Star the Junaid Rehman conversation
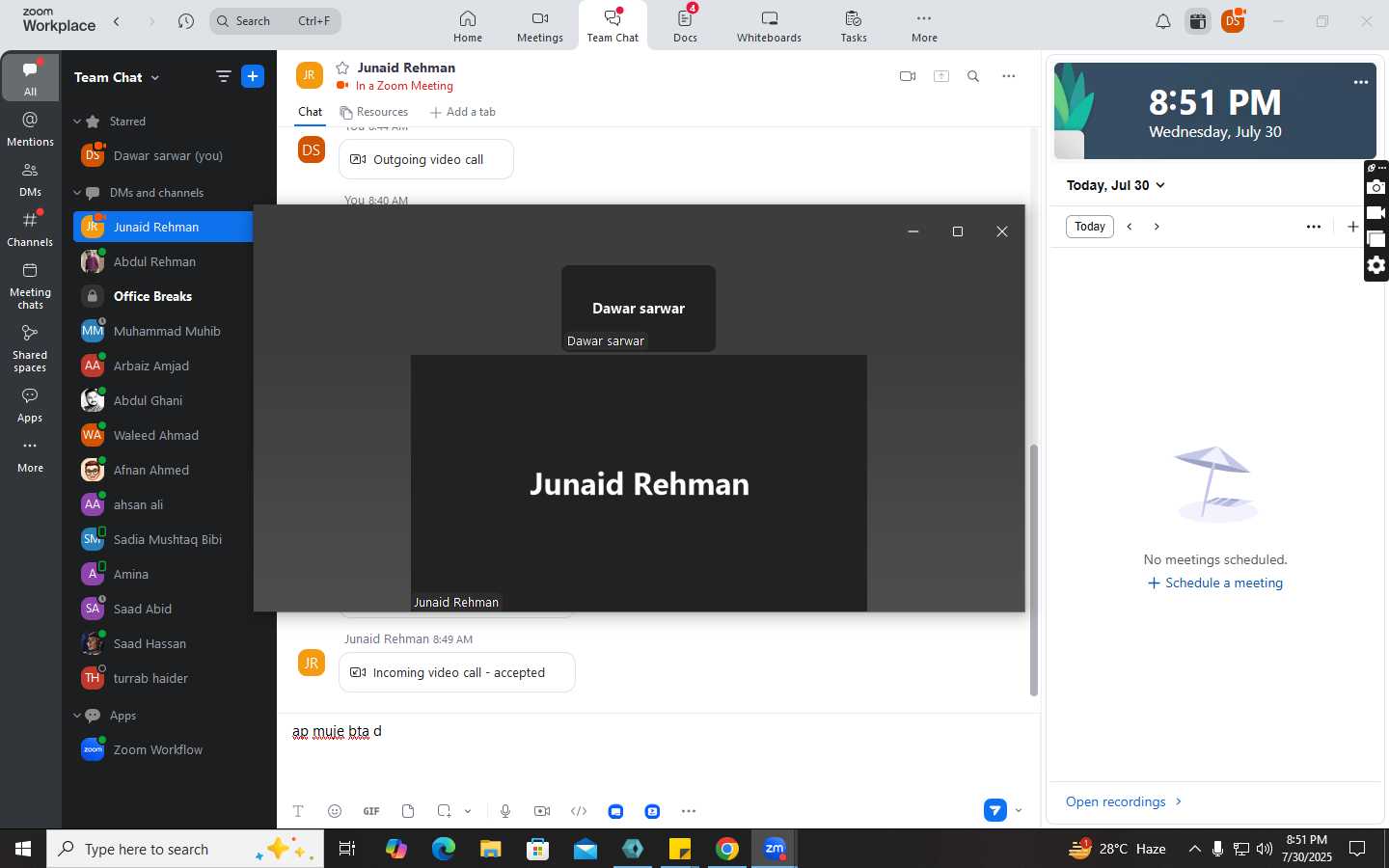The width and height of the screenshot is (1389, 868). point(341,68)
